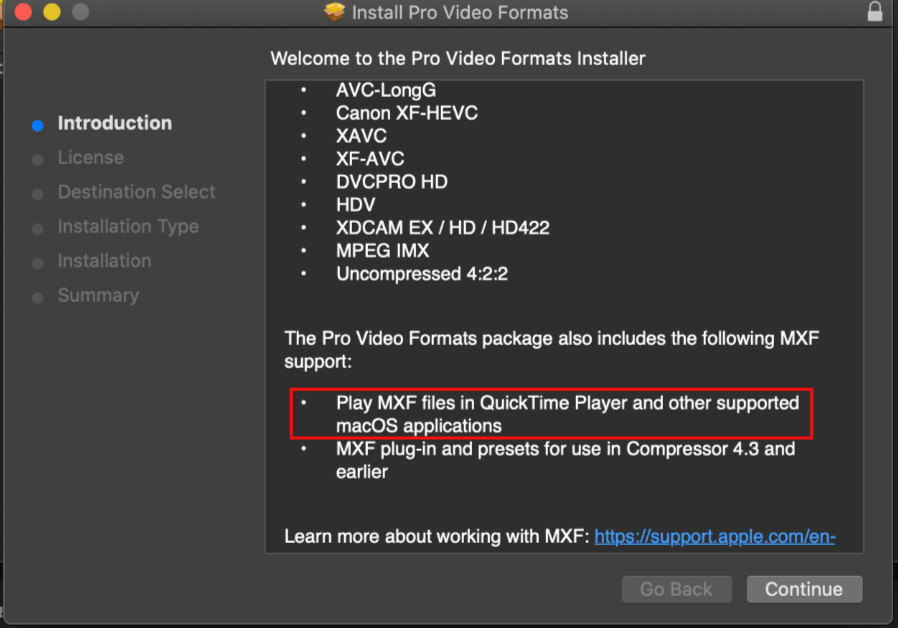This screenshot has height=628, width=898.
Task: Click the blue Introduction step bullet
Action: [38, 125]
